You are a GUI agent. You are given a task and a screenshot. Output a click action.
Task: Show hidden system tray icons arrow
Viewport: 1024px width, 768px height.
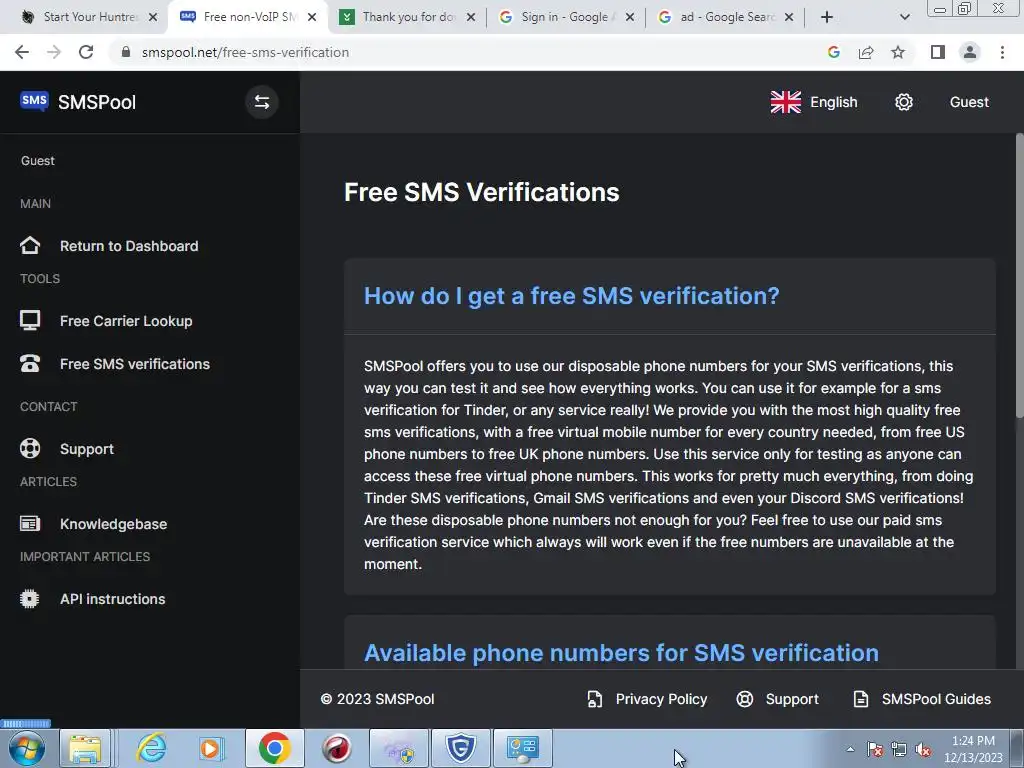pos(850,749)
